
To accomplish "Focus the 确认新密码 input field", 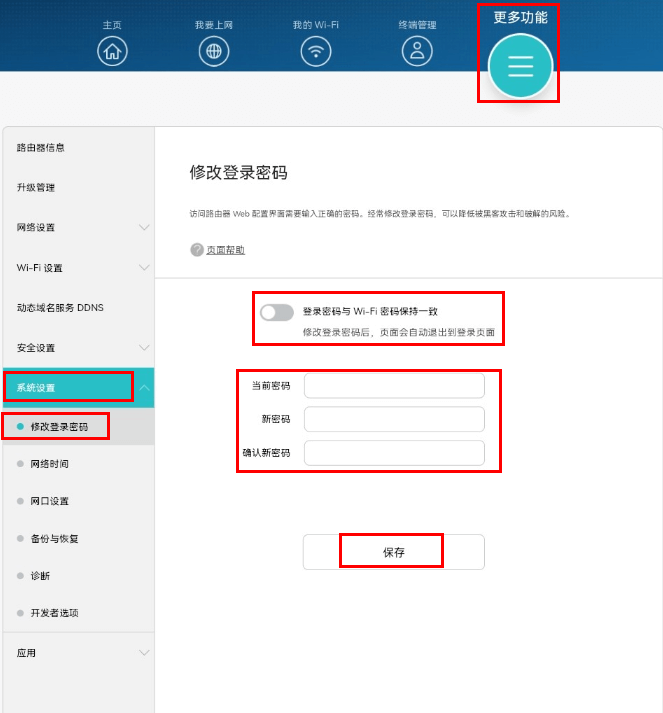I will tap(394, 453).
